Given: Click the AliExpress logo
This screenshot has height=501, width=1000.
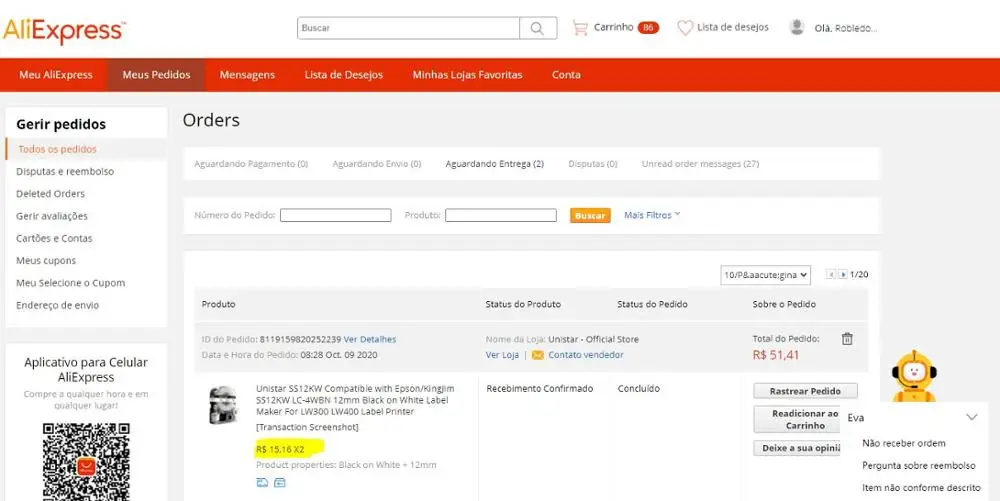Looking at the screenshot, I should [x=64, y=31].
